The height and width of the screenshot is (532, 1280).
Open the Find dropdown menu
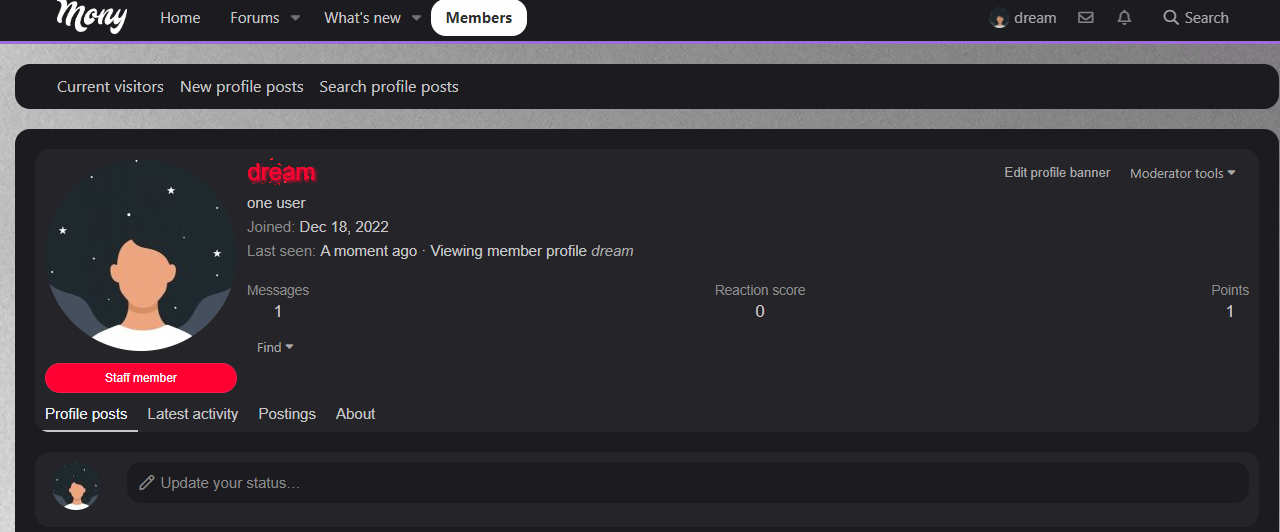tap(275, 347)
